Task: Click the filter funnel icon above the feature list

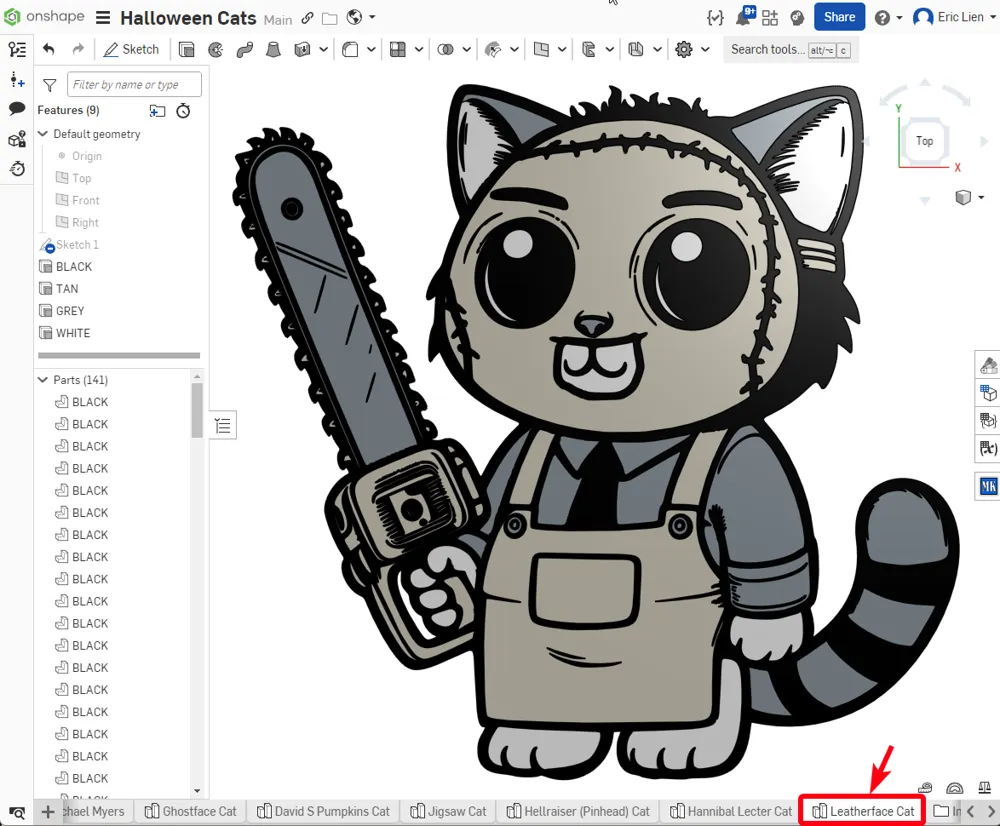Action: click(x=48, y=85)
